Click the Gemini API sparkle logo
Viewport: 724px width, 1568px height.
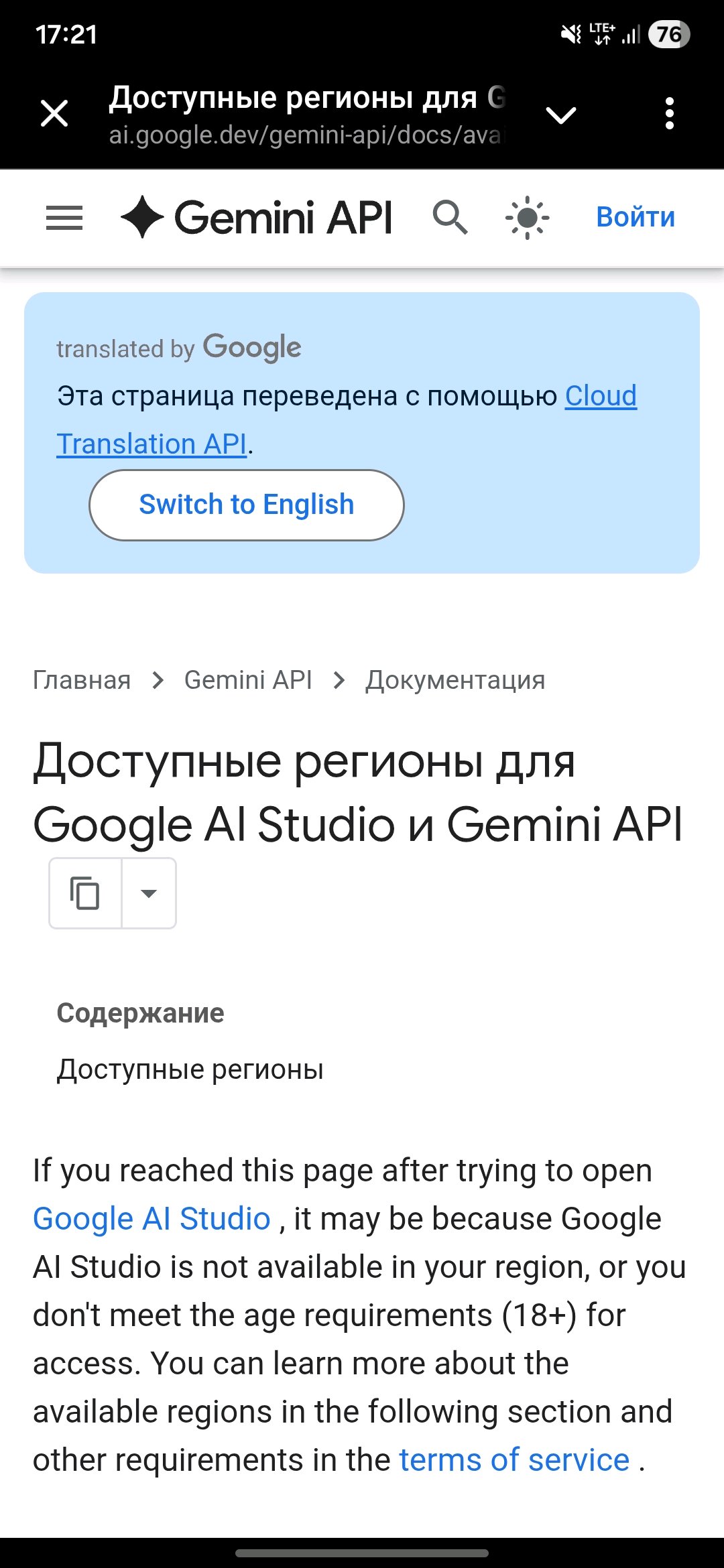point(142,217)
